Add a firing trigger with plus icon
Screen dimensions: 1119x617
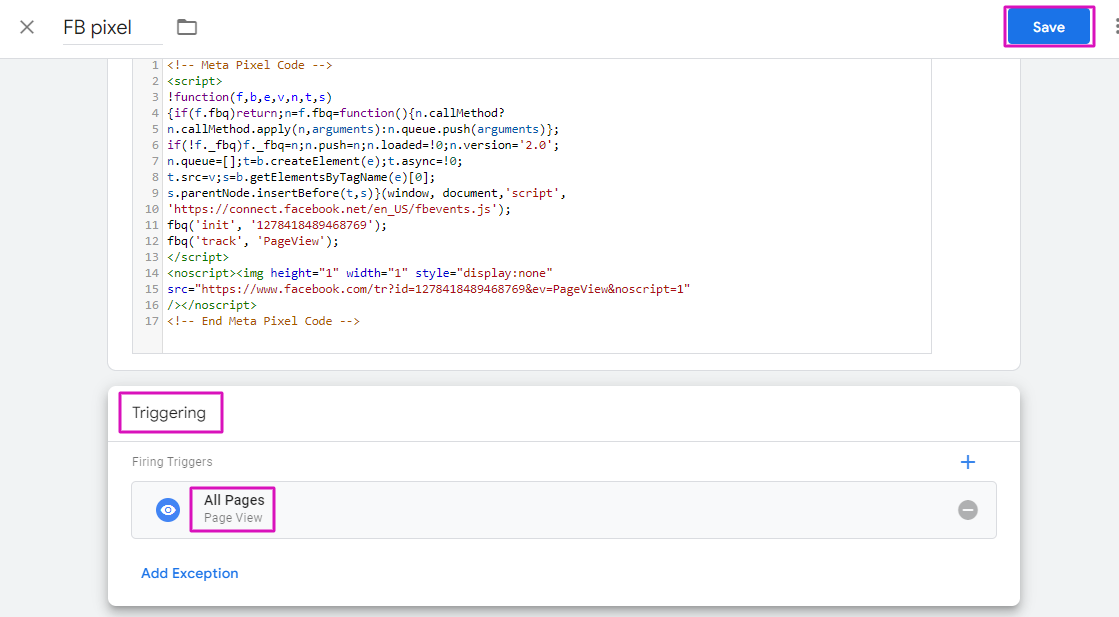coord(968,462)
